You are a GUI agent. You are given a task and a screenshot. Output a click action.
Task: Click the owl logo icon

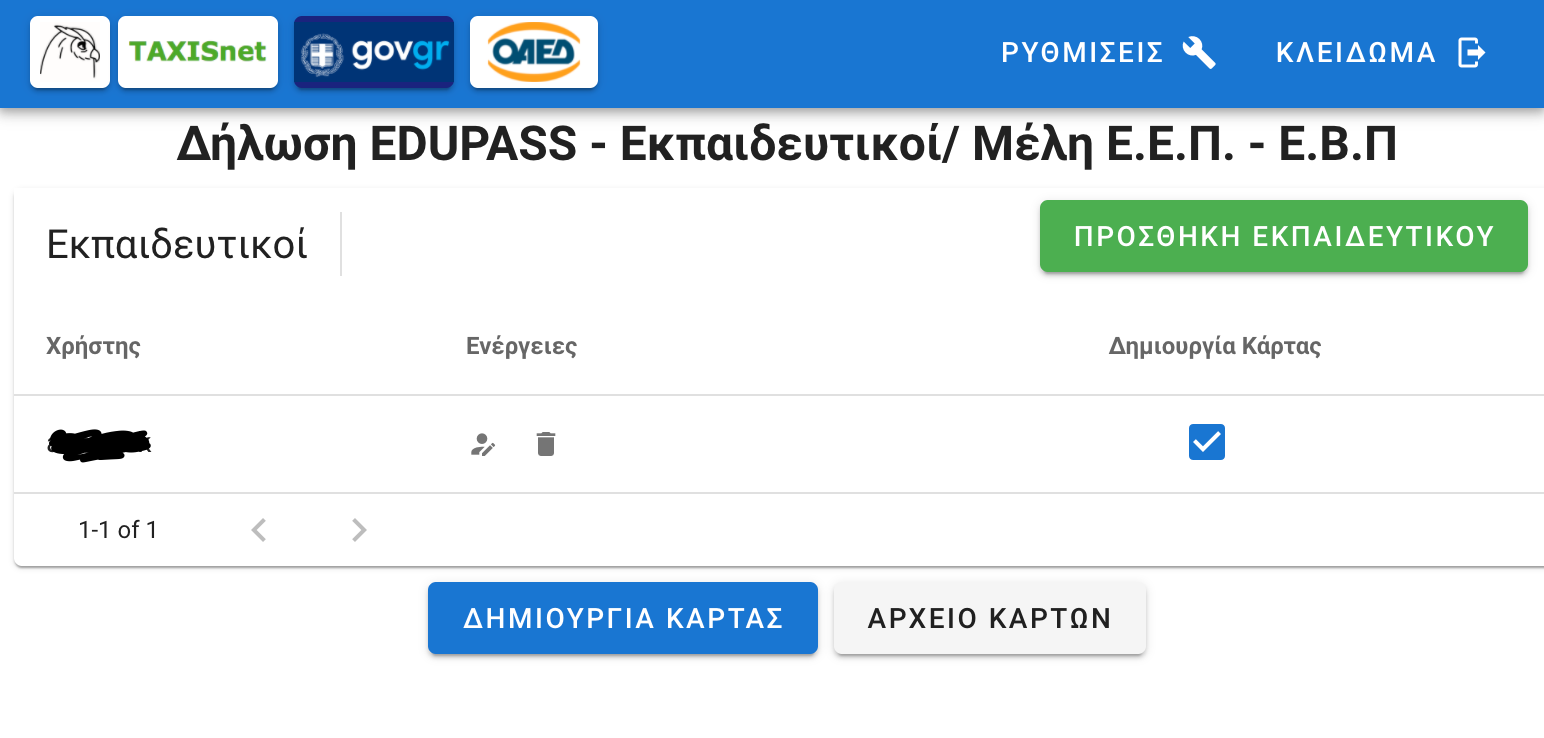pyautogui.click(x=70, y=52)
